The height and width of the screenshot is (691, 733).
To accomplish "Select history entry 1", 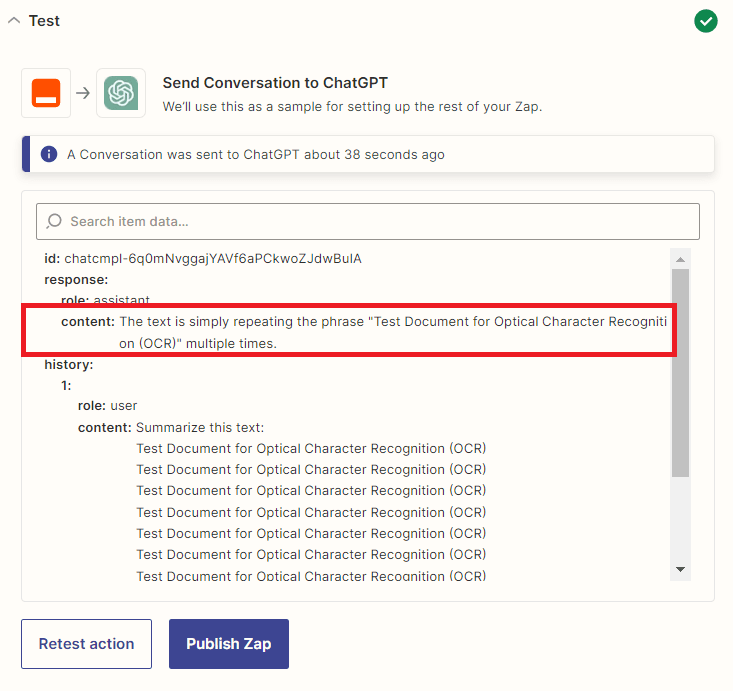I will pos(66,385).
